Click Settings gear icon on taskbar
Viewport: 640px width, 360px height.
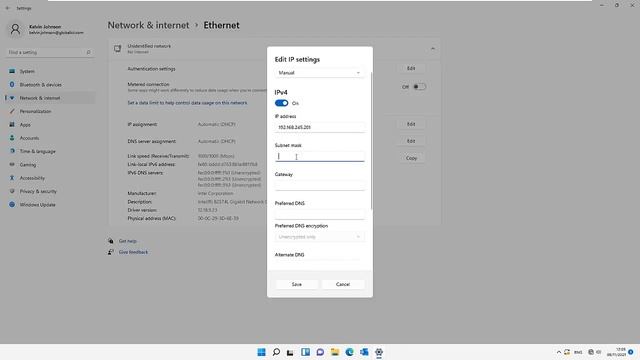pos(379,352)
